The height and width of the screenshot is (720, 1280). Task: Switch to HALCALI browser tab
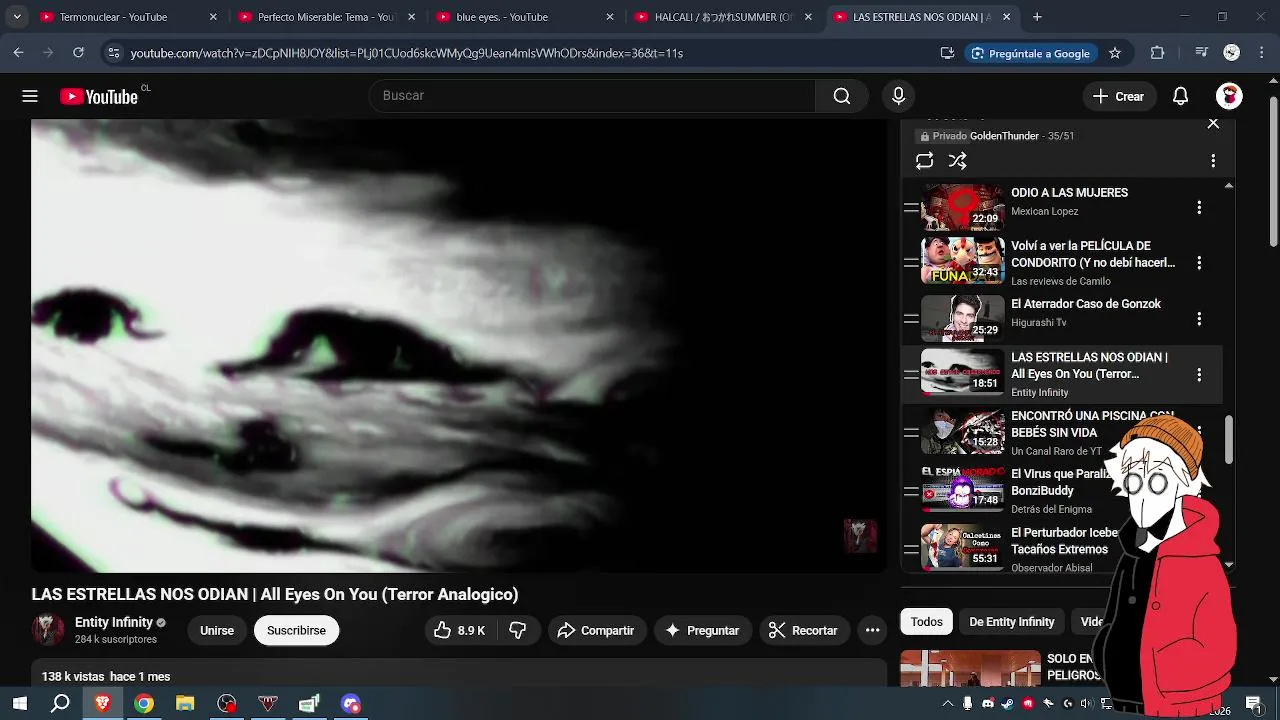(725, 17)
